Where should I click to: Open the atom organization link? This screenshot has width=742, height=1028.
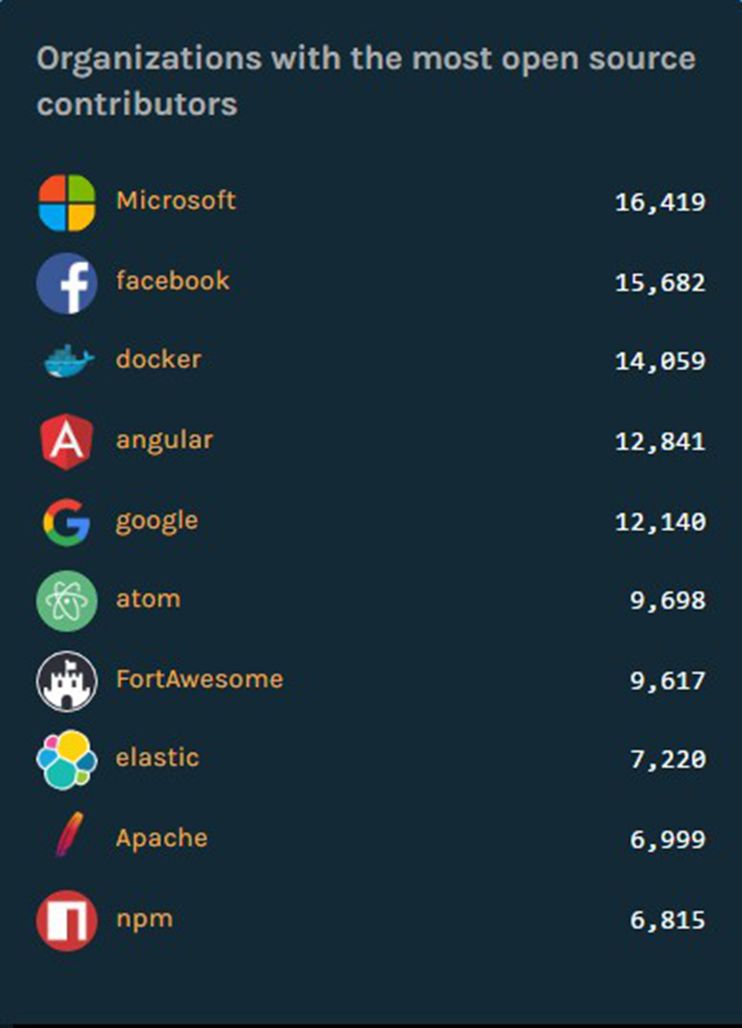coord(148,599)
